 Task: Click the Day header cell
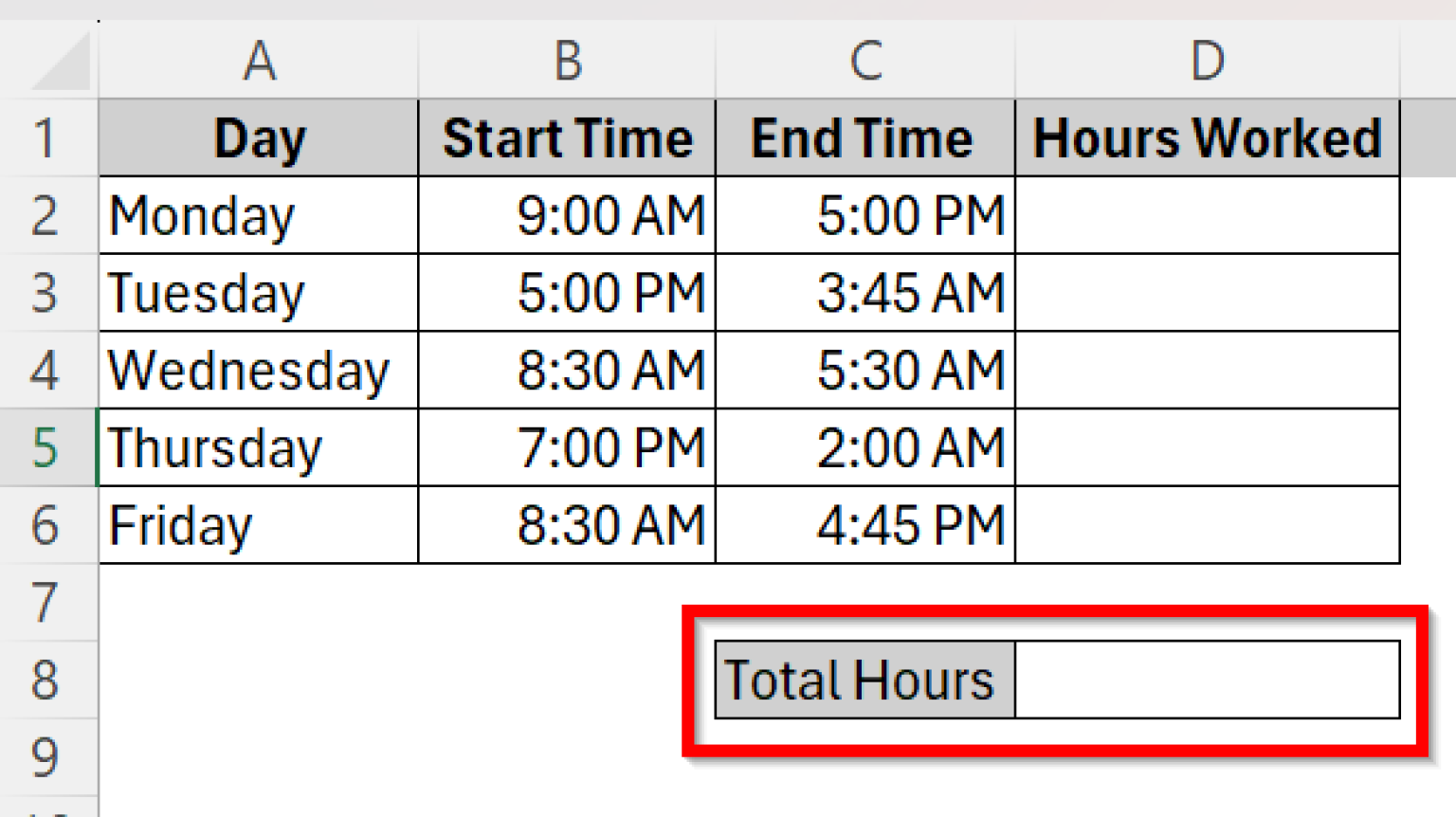click(x=258, y=137)
